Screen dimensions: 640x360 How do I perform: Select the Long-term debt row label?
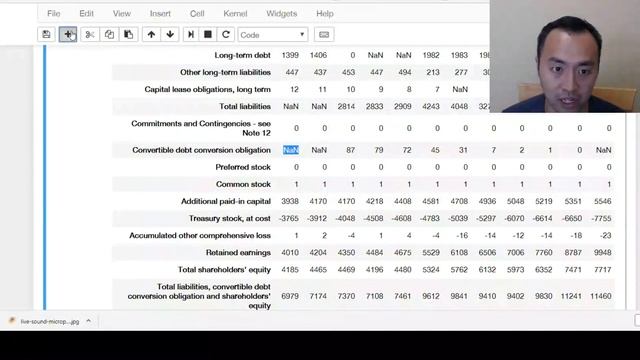pos(242,55)
